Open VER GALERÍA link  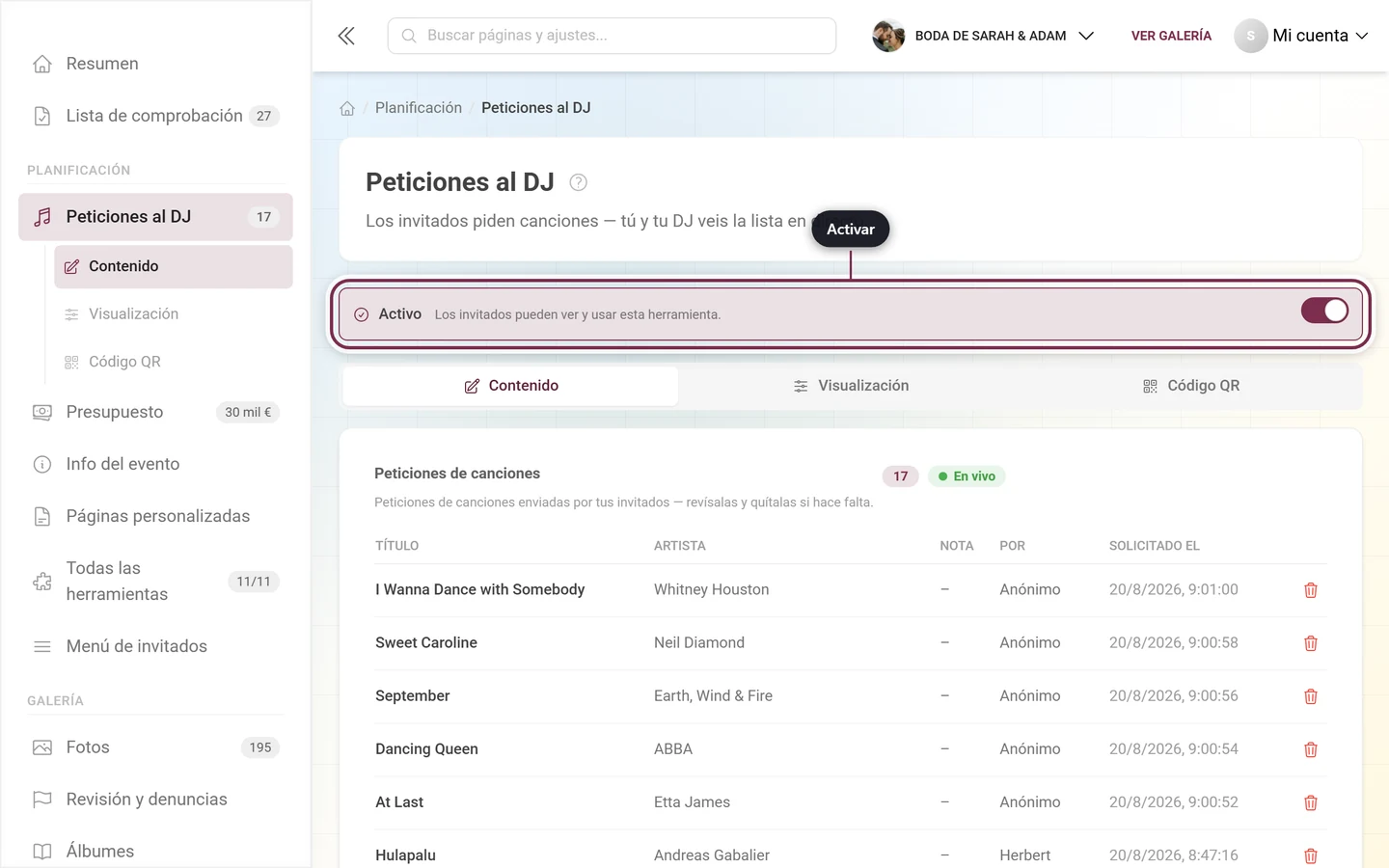point(1171,36)
